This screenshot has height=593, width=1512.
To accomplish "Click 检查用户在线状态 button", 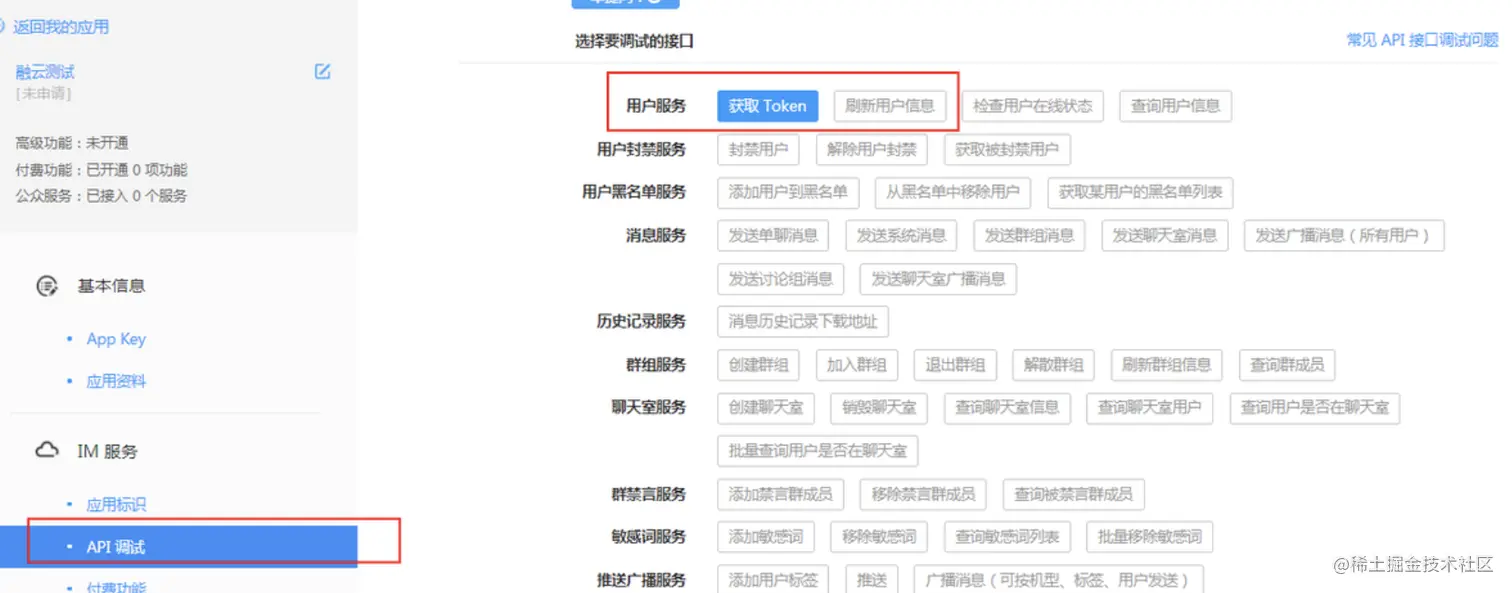I will coord(1032,105).
